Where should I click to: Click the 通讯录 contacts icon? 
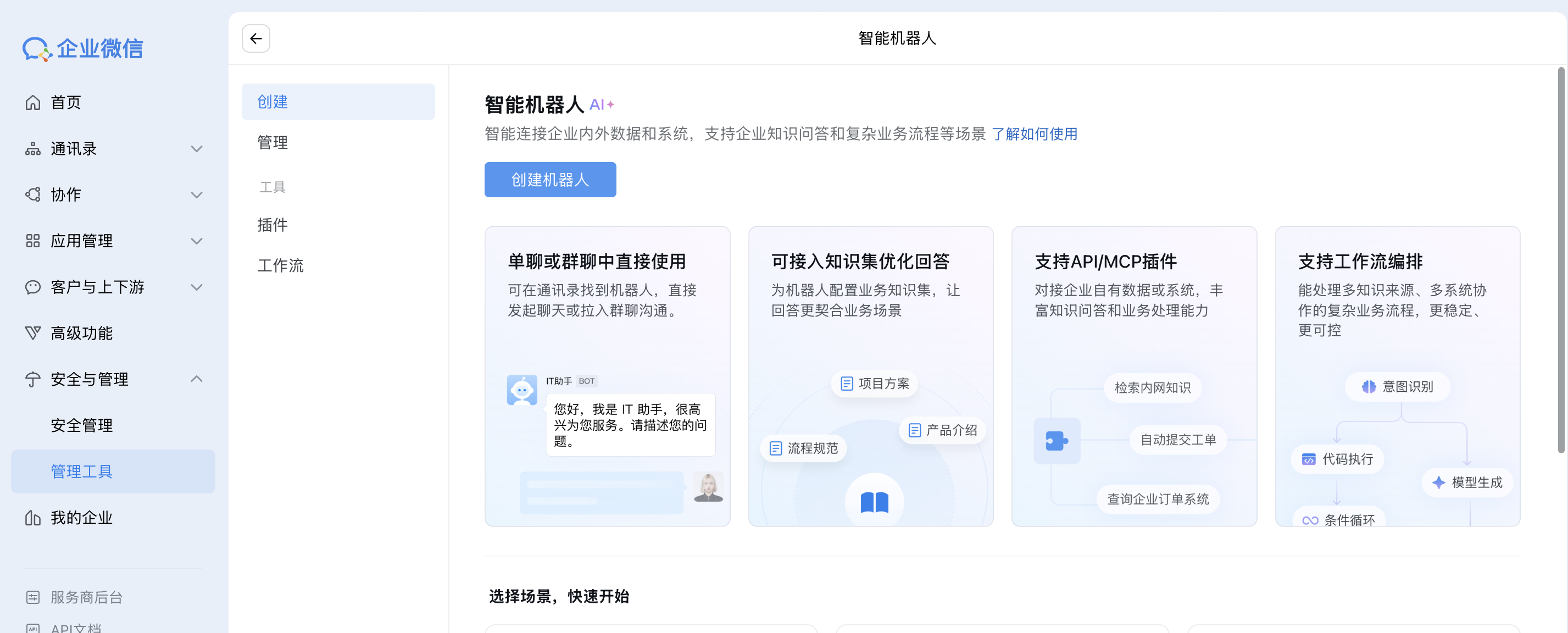[x=33, y=148]
